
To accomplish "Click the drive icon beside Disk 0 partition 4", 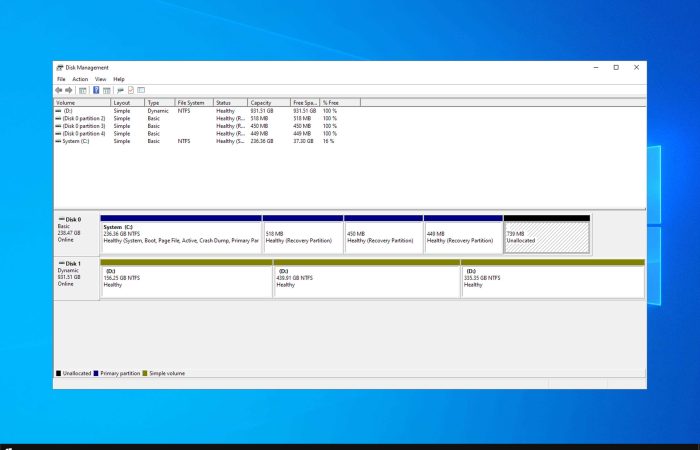I will tap(58, 133).
